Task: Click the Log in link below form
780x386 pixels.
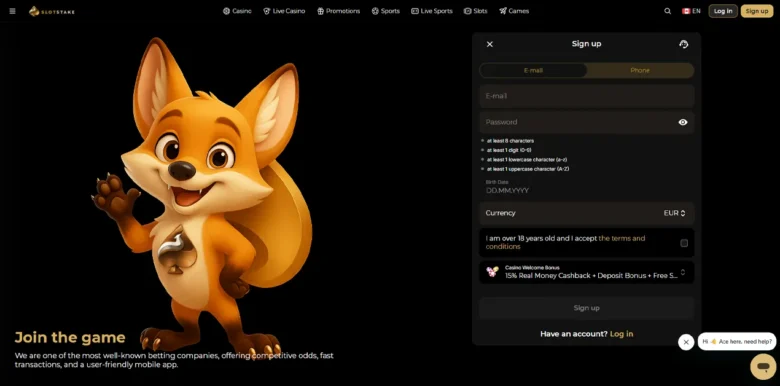Action: (x=621, y=334)
